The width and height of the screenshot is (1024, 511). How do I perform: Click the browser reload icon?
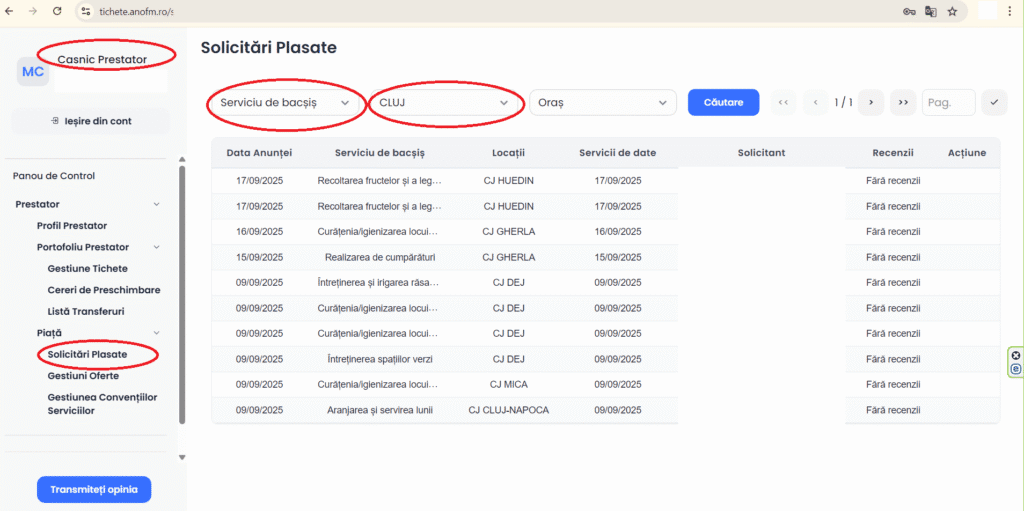pos(57,11)
